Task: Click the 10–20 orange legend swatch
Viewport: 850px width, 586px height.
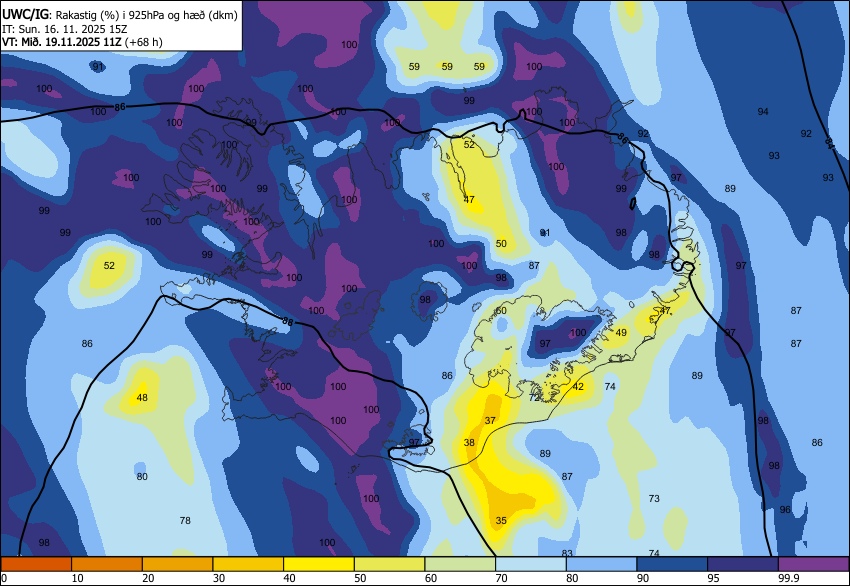Action: [x=107, y=564]
